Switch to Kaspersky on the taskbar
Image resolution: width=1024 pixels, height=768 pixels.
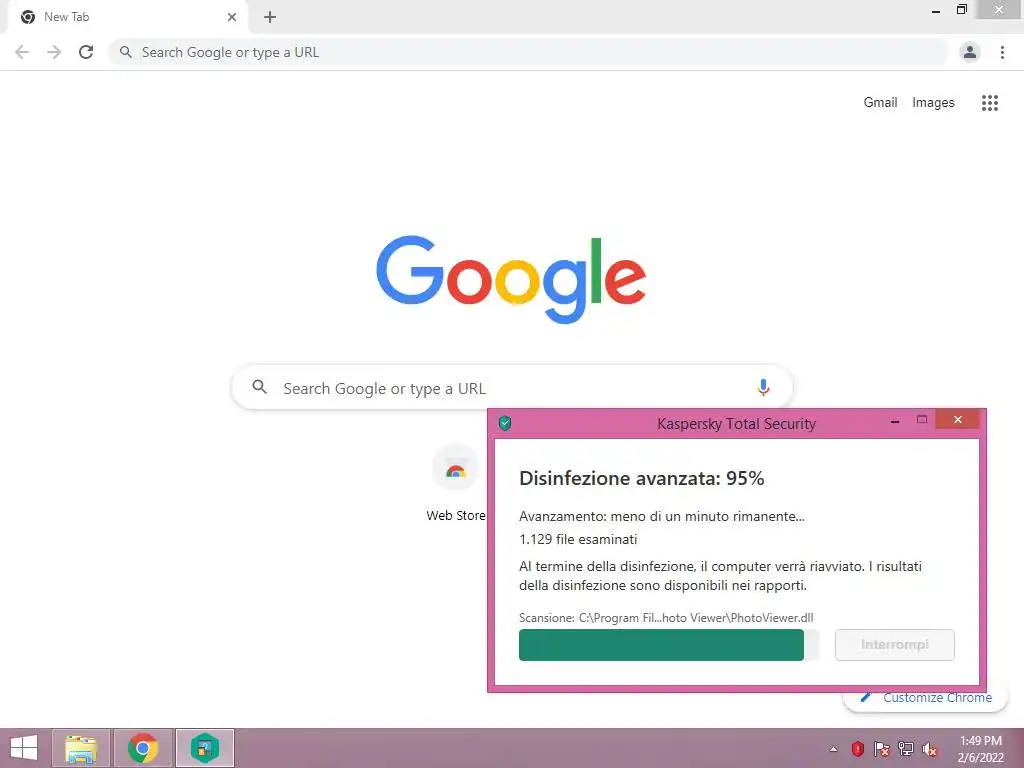coord(205,748)
